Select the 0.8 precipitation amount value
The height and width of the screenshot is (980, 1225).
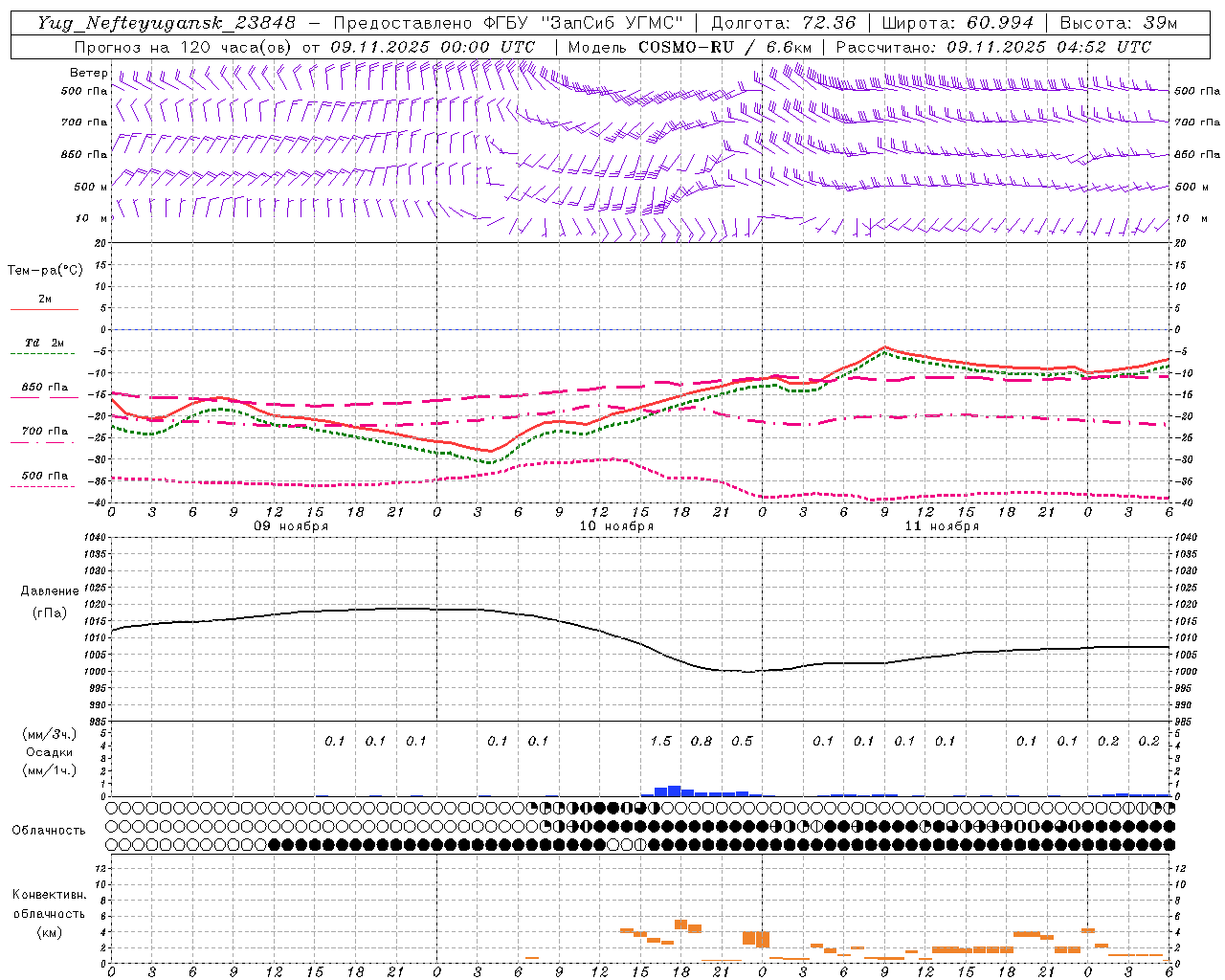(x=702, y=742)
